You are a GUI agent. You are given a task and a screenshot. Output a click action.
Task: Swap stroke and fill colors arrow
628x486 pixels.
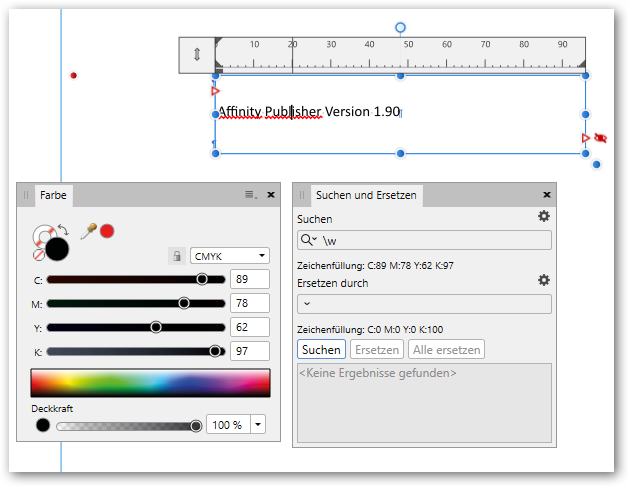(63, 230)
